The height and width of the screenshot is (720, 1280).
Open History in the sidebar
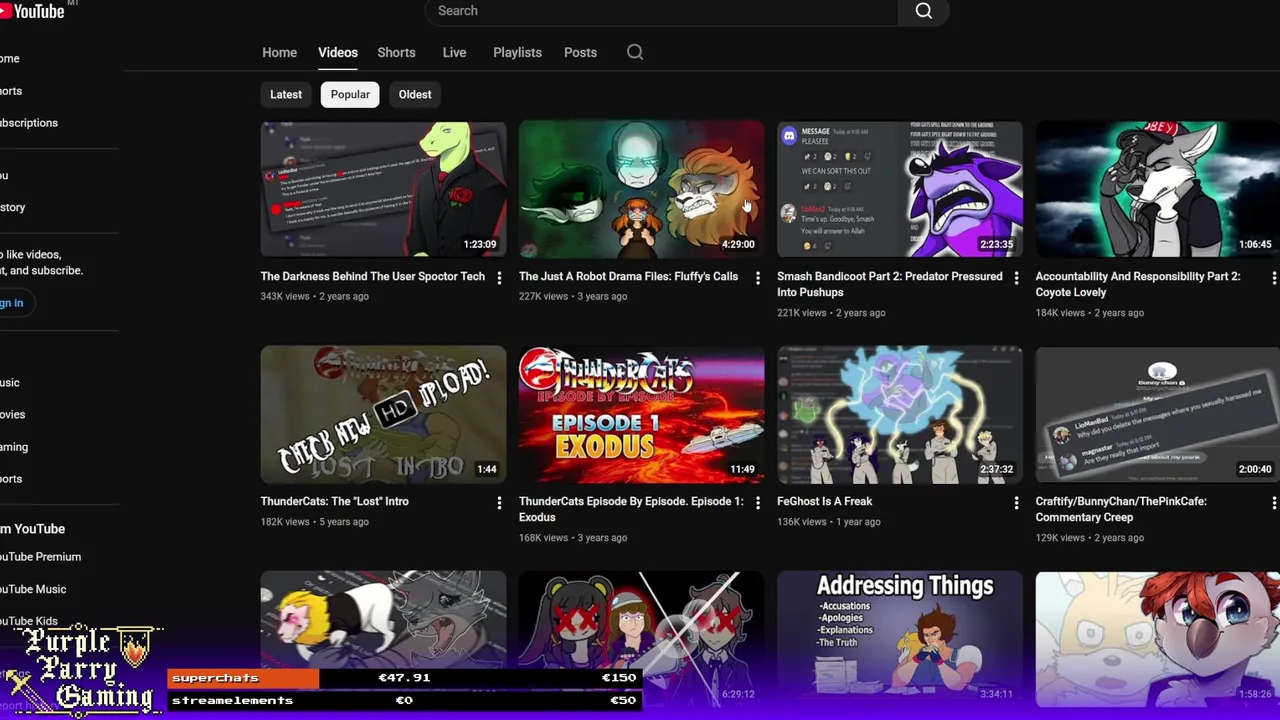(x=13, y=207)
